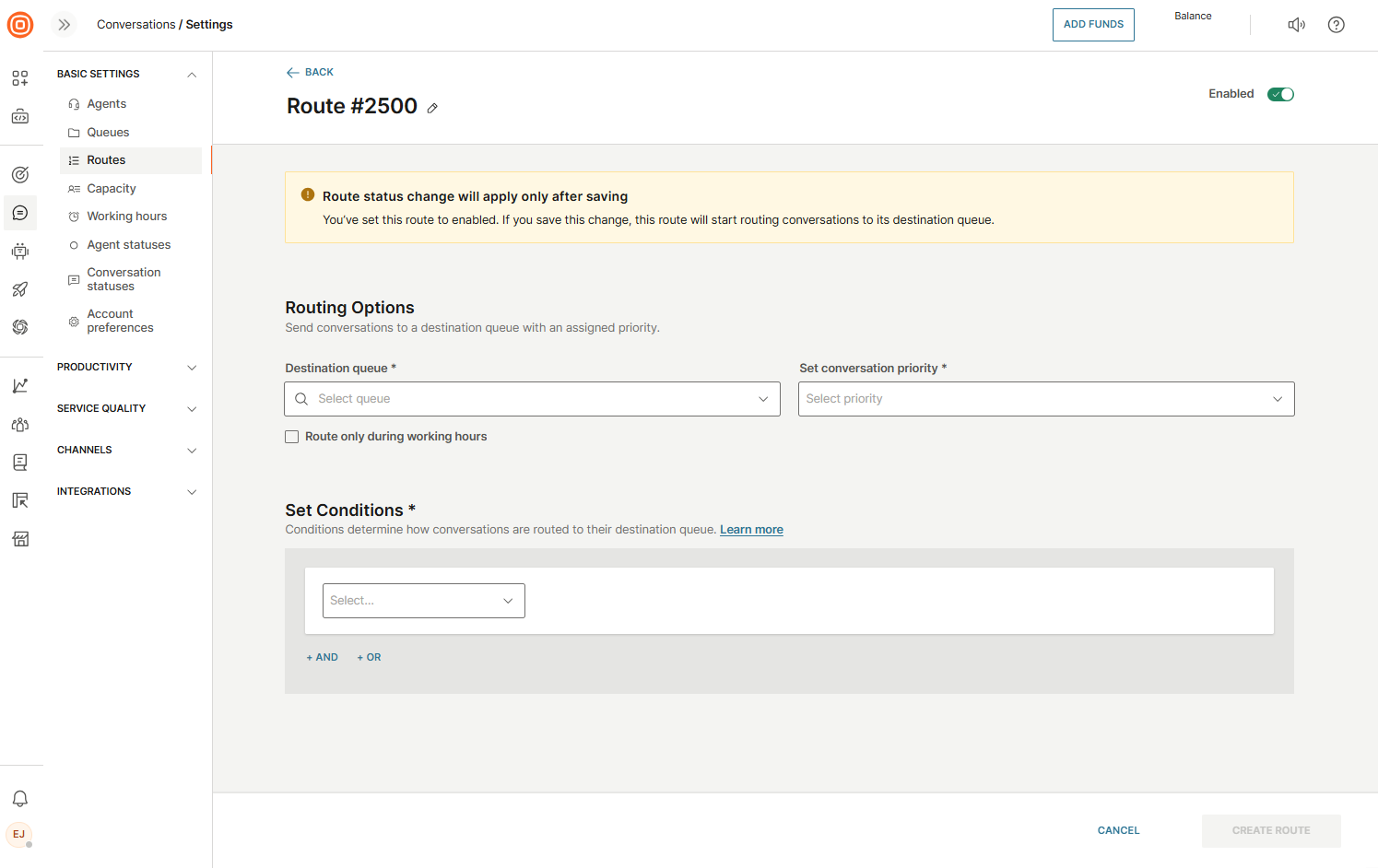Screen dimensions: 1378x868
Task: Expand the sidebar with double chevron icon
Action: (65, 25)
